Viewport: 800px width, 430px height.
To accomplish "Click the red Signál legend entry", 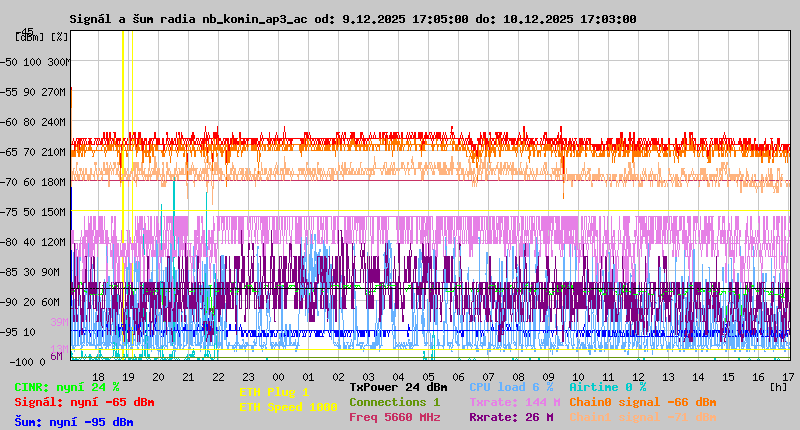I will coord(84,402).
